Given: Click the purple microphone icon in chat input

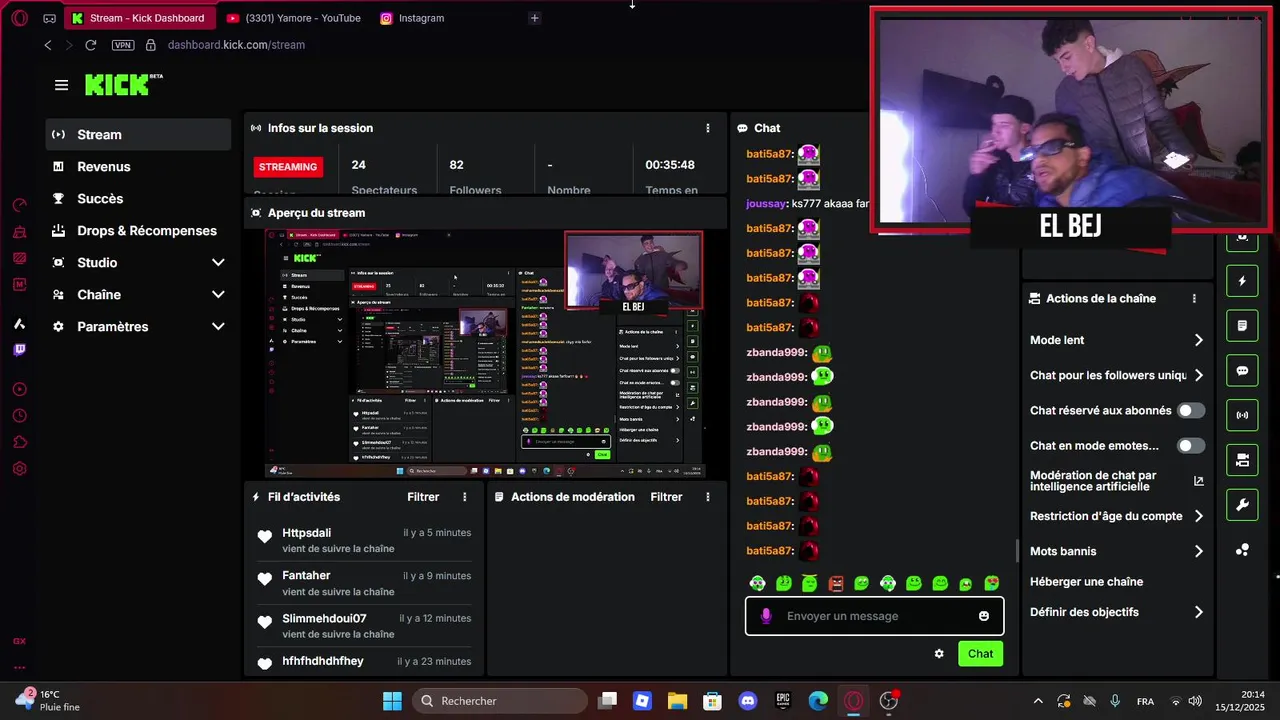Looking at the screenshot, I should (766, 616).
